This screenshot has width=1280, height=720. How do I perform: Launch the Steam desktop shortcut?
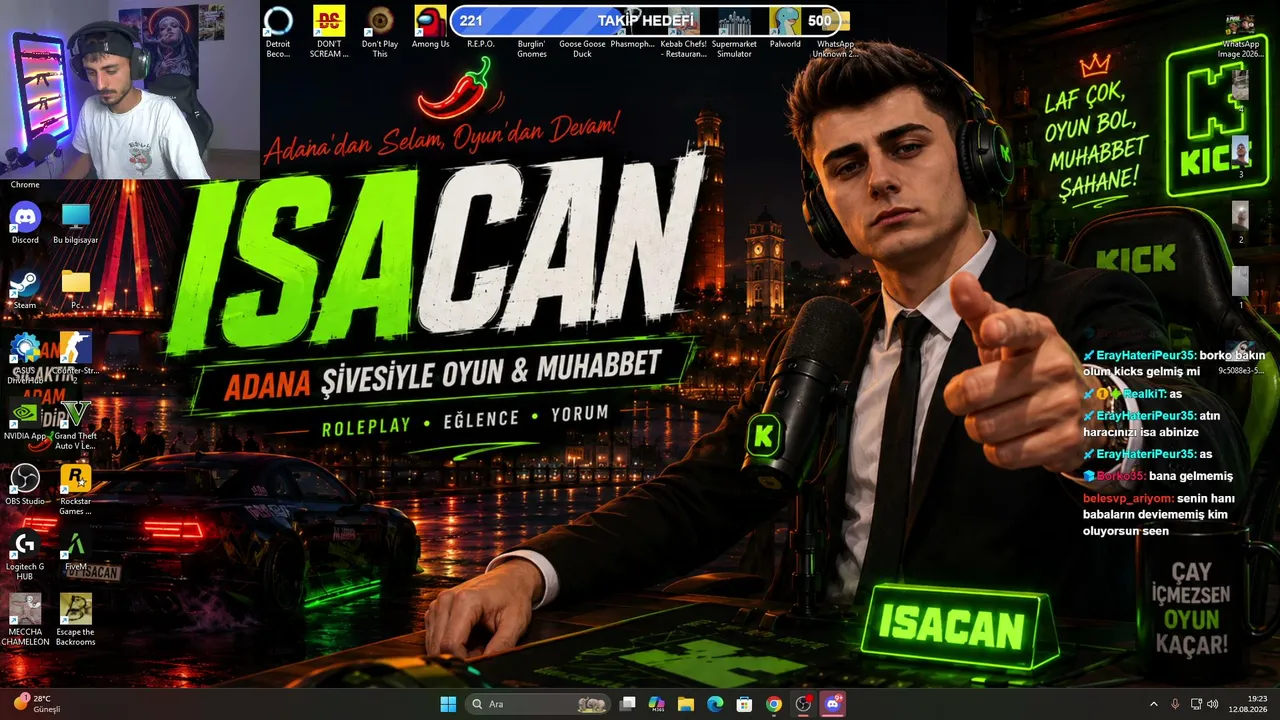click(x=25, y=288)
